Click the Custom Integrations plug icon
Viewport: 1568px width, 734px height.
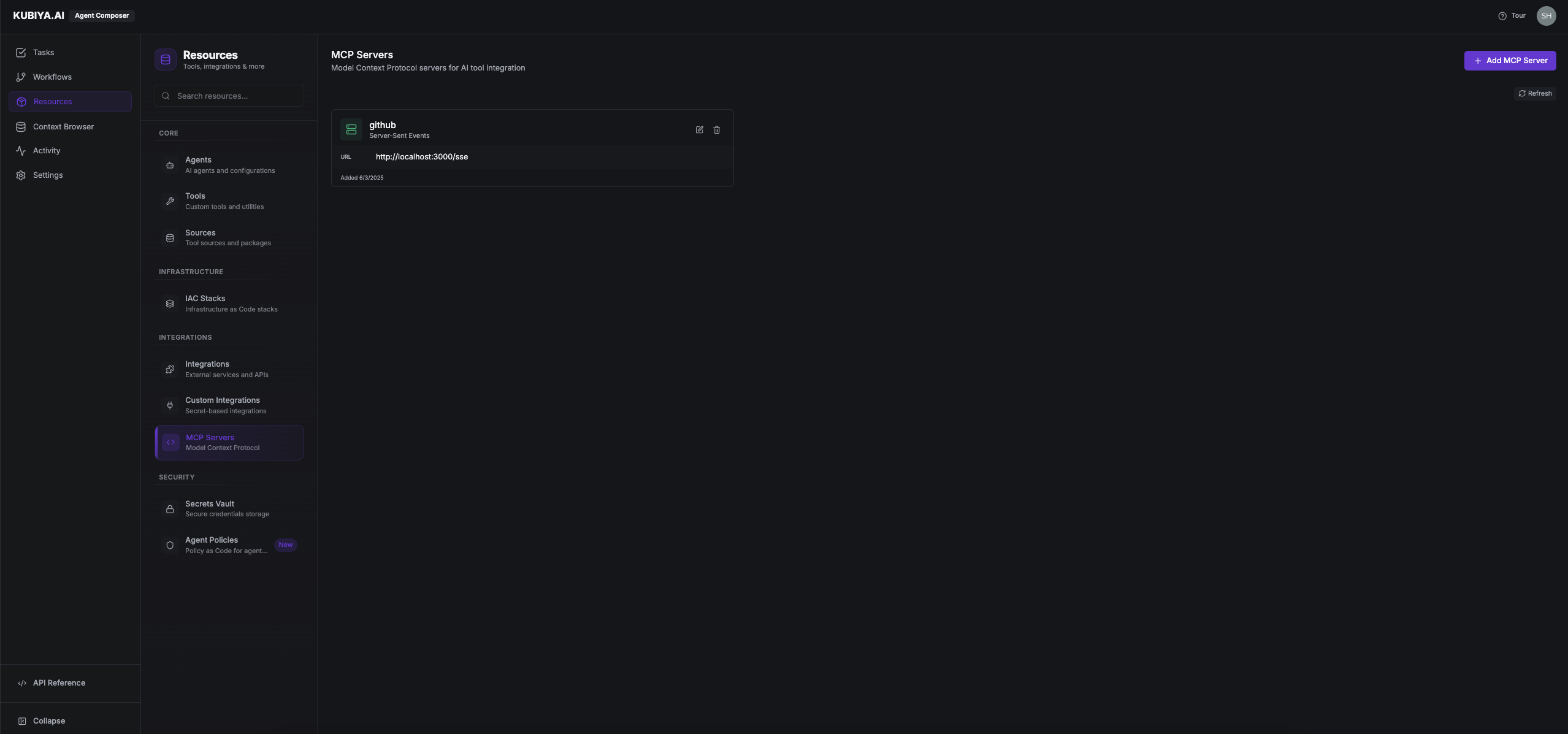point(170,405)
